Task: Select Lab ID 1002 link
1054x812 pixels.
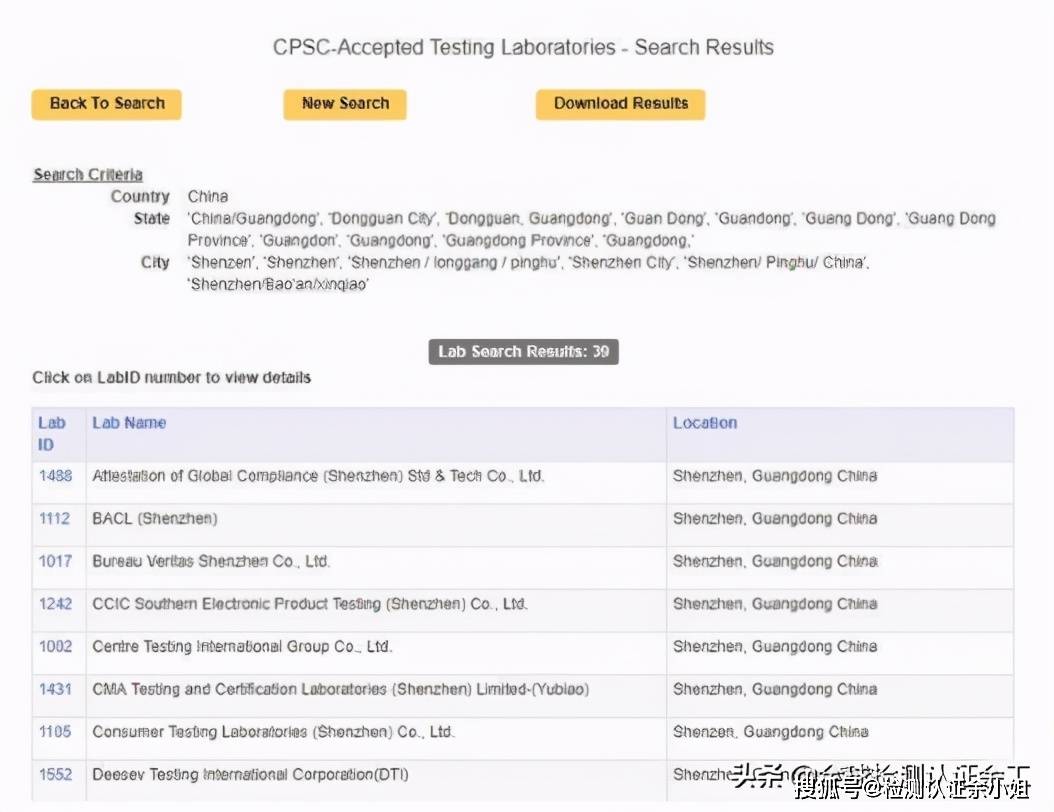Action: tap(55, 647)
